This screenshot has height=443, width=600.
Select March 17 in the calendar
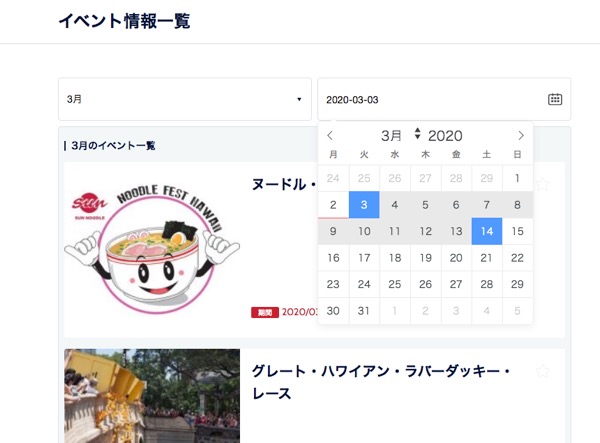pos(364,258)
